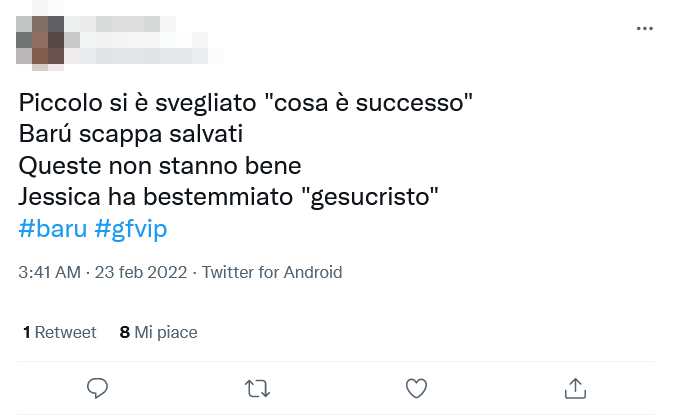View who retweeted via 1 Retweet
The width and height of the screenshot is (677, 417).
click(60, 332)
